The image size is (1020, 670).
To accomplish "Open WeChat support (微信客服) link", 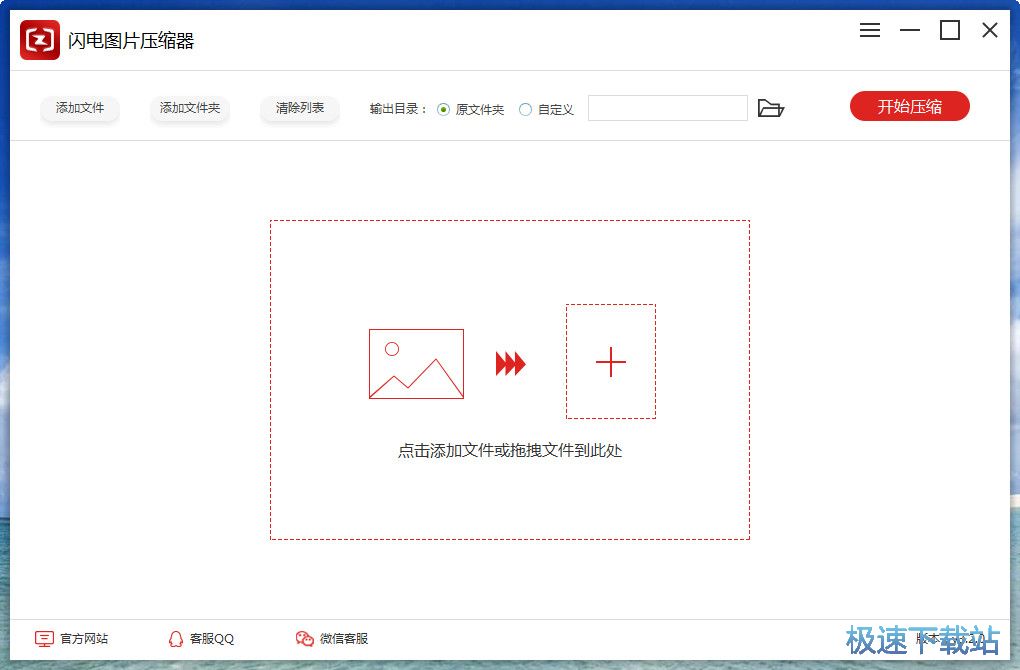I will [344, 639].
